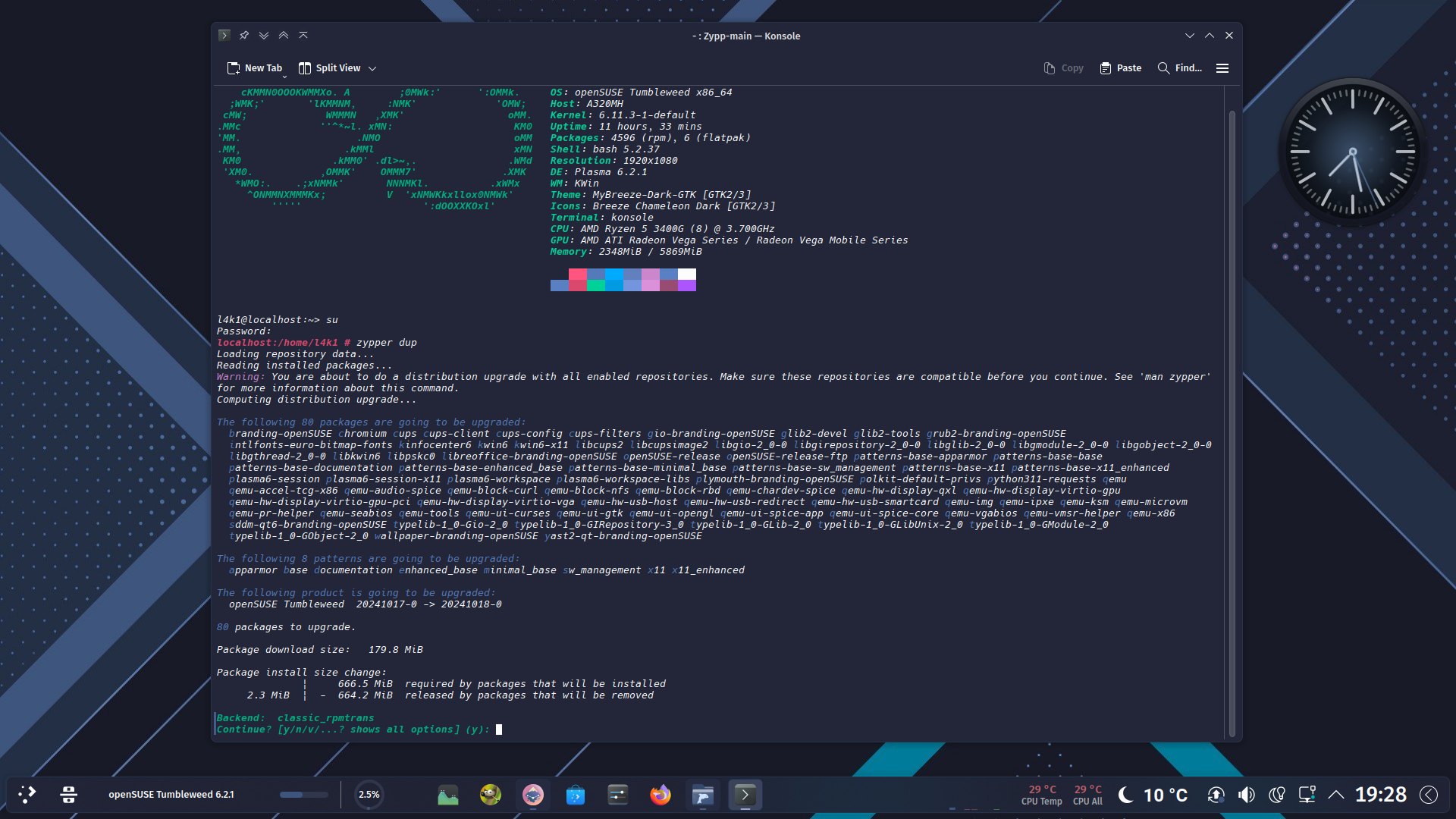Click '80 packages to upgrade.' text
Image resolution: width=1456 pixels, height=819 pixels.
coord(286,627)
